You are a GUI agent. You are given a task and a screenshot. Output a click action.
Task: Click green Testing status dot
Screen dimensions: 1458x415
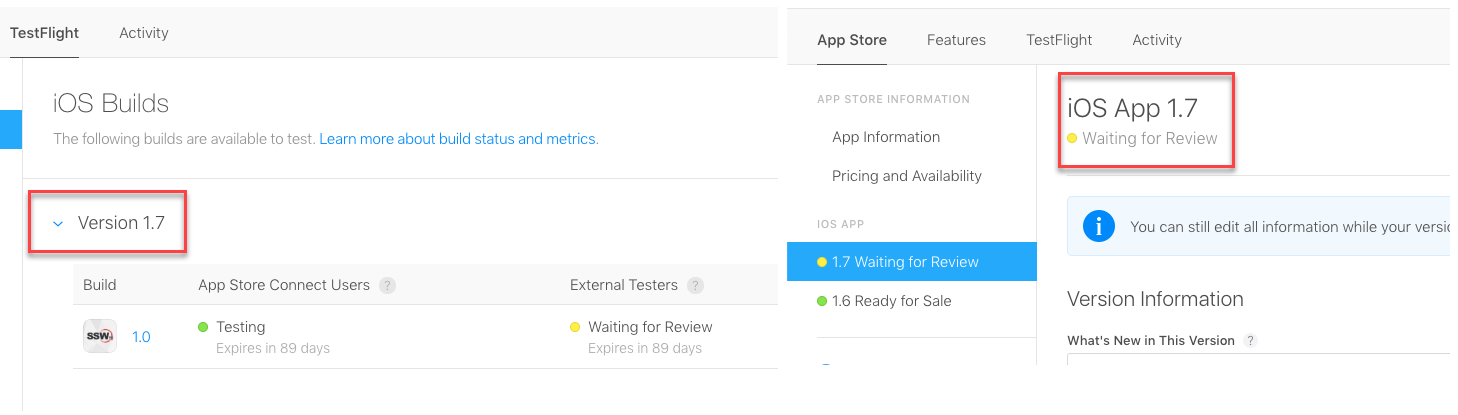(x=203, y=327)
